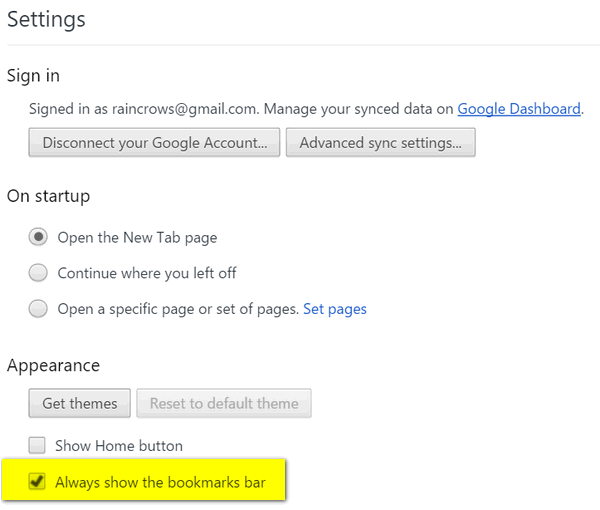Uncheck the Always show the bookmarks bar checkbox
This screenshot has height=510, width=600.
coord(37,481)
